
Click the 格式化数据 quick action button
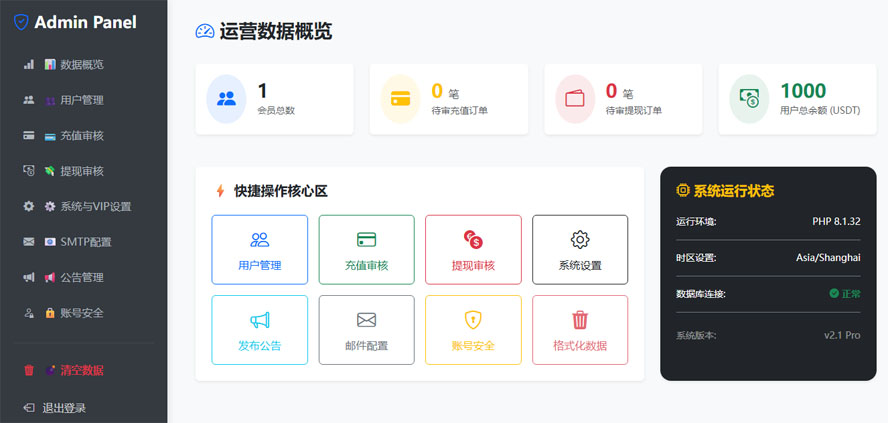[x=580, y=330]
